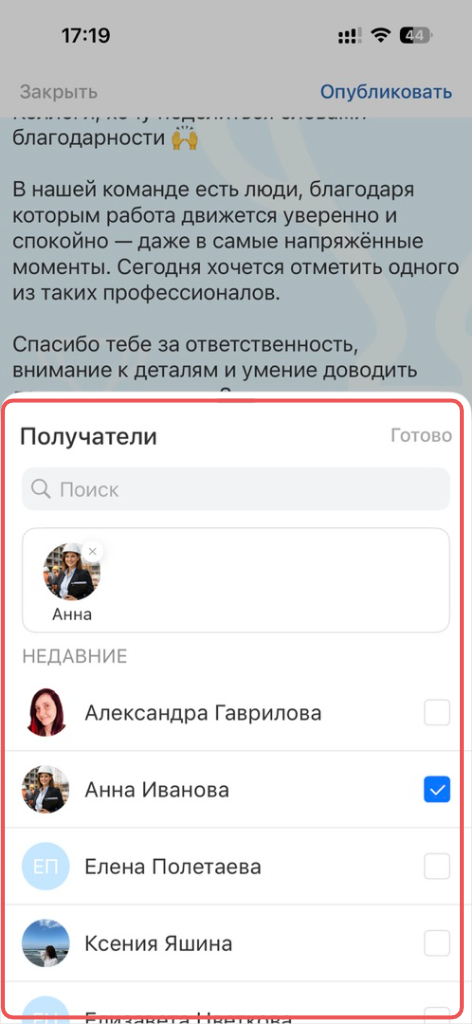Check the box for Александра Гаврилова
The width and height of the screenshot is (472, 1024).
pyautogui.click(x=437, y=712)
